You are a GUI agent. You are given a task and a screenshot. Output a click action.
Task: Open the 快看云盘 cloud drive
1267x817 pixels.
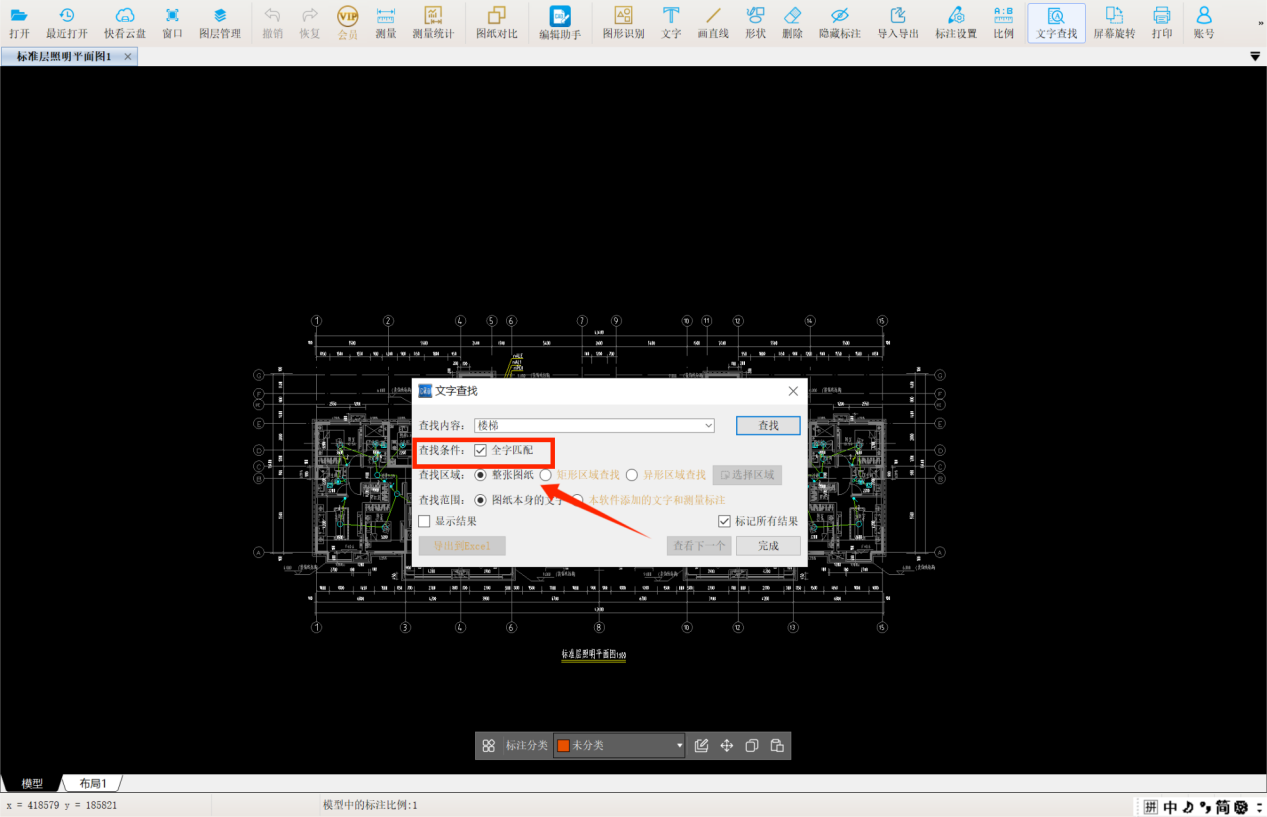click(x=125, y=22)
